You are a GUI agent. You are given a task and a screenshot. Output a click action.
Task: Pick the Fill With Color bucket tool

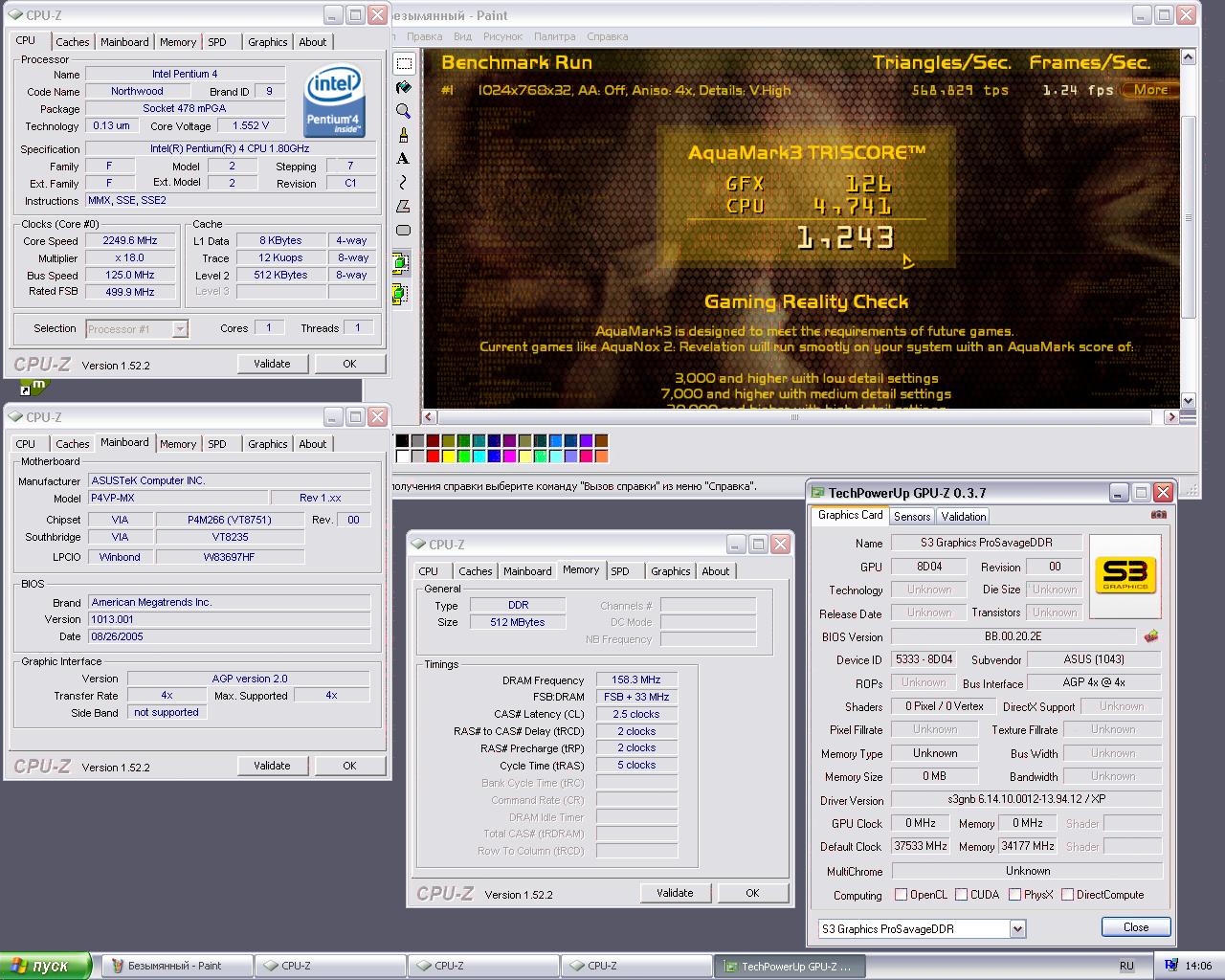[404, 88]
